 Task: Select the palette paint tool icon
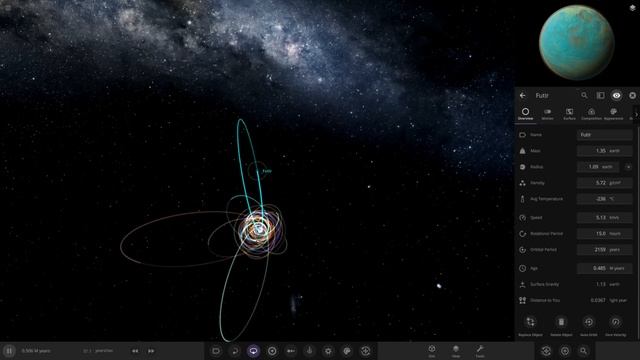tap(347, 351)
